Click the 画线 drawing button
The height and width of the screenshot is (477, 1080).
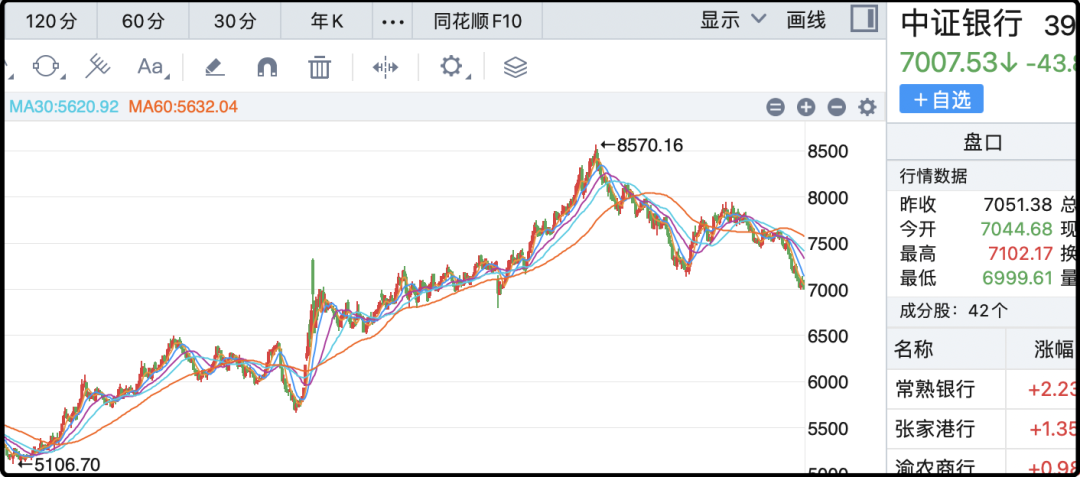pyautogui.click(x=806, y=21)
